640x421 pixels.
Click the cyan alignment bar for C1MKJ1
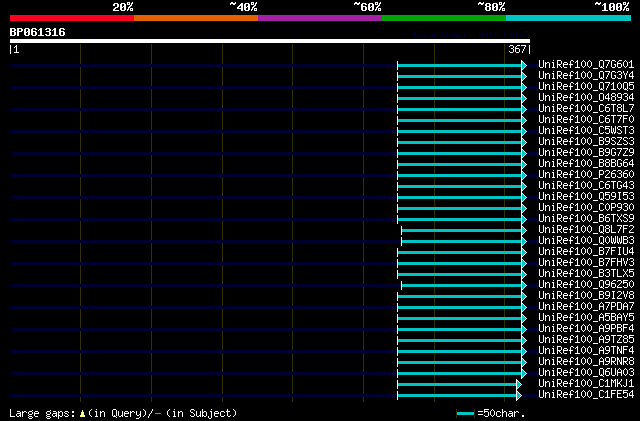click(457, 385)
